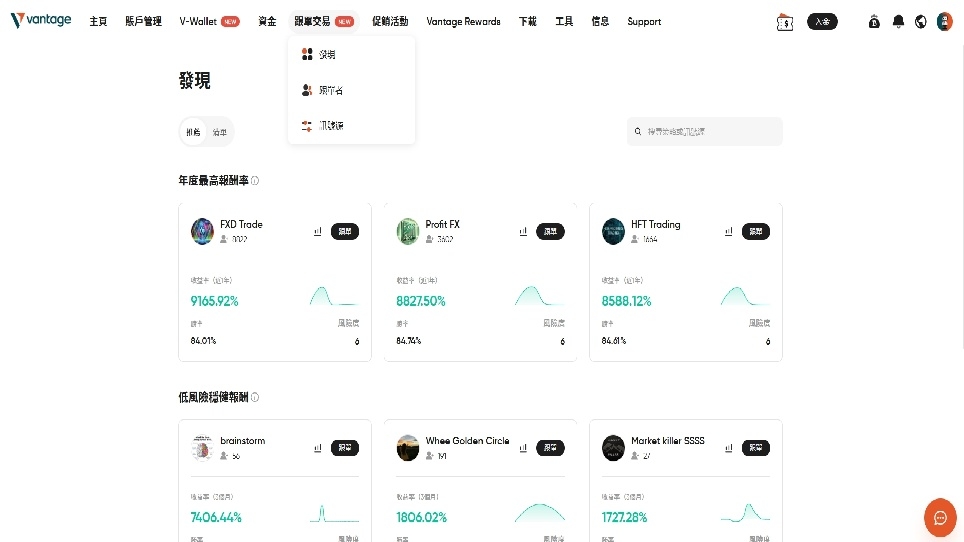This screenshot has width=964, height=542.
Task: Open the globe language selector
Action: [920, 22]
